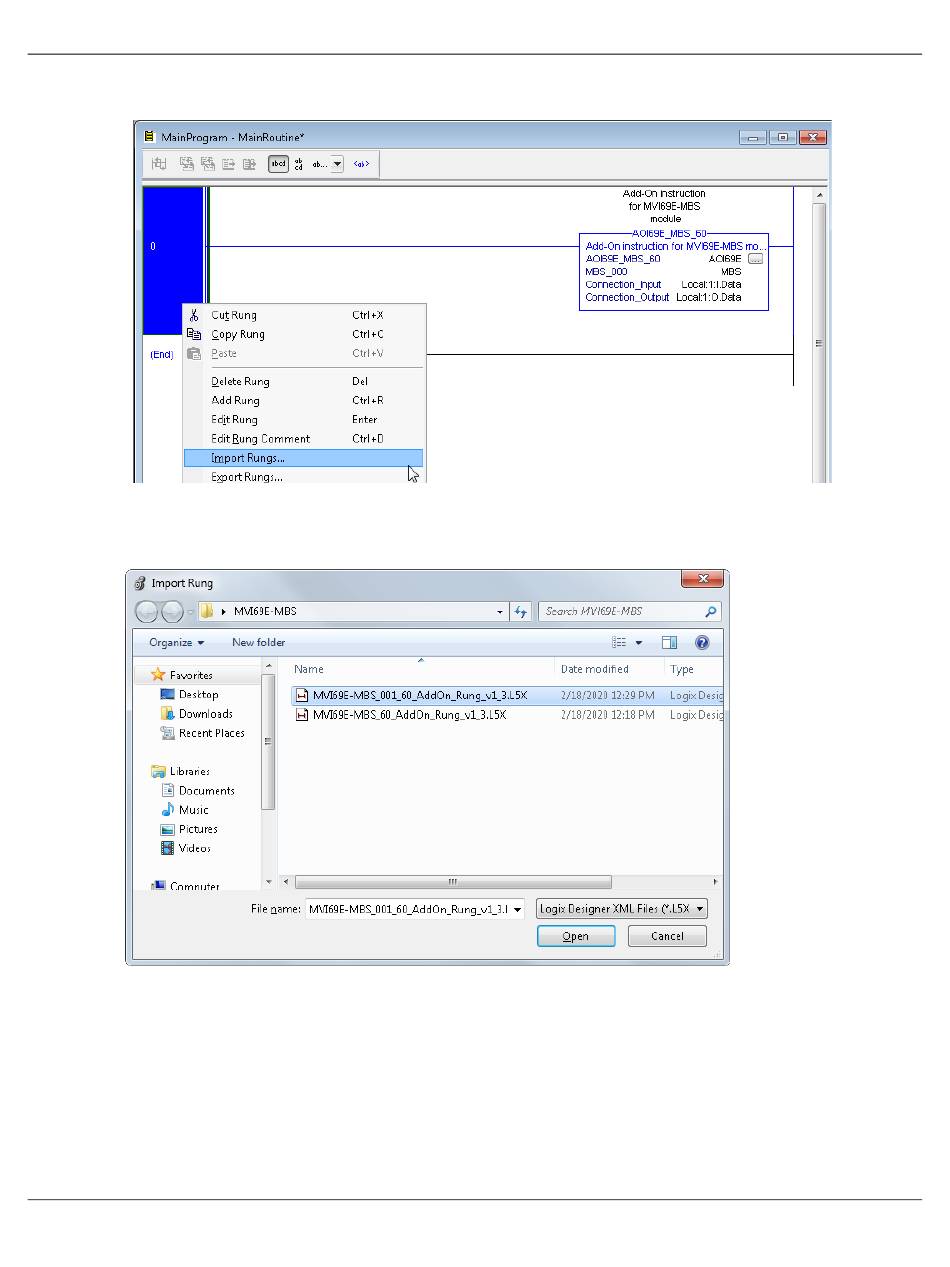Click the stacked 'ab cd' toolbar icon
Viewport: 950px width, 1267px height.
pyautogui.click(x=298, y=164)
